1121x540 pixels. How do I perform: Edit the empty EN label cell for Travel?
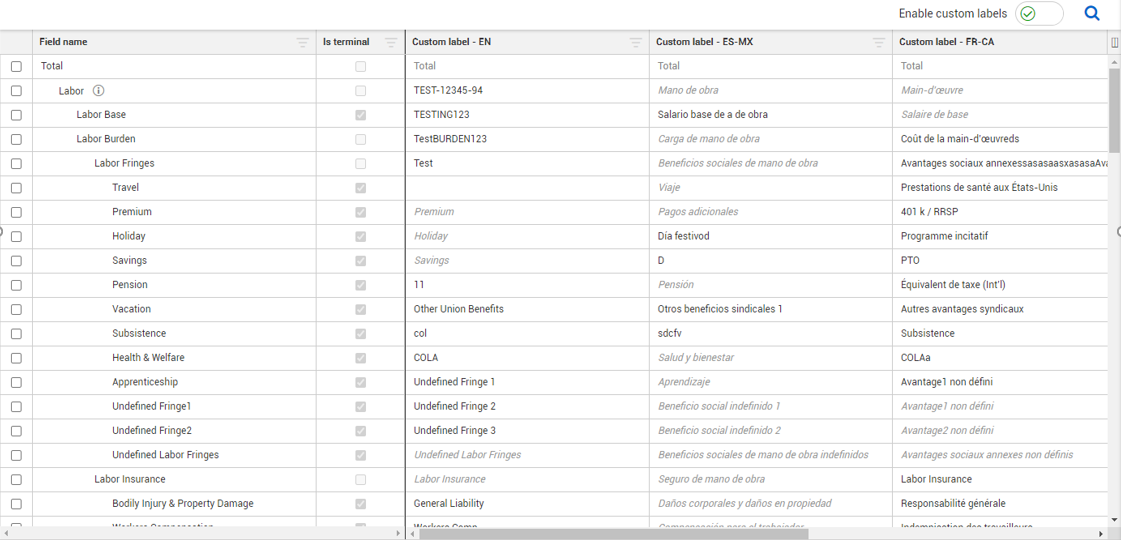528,188
